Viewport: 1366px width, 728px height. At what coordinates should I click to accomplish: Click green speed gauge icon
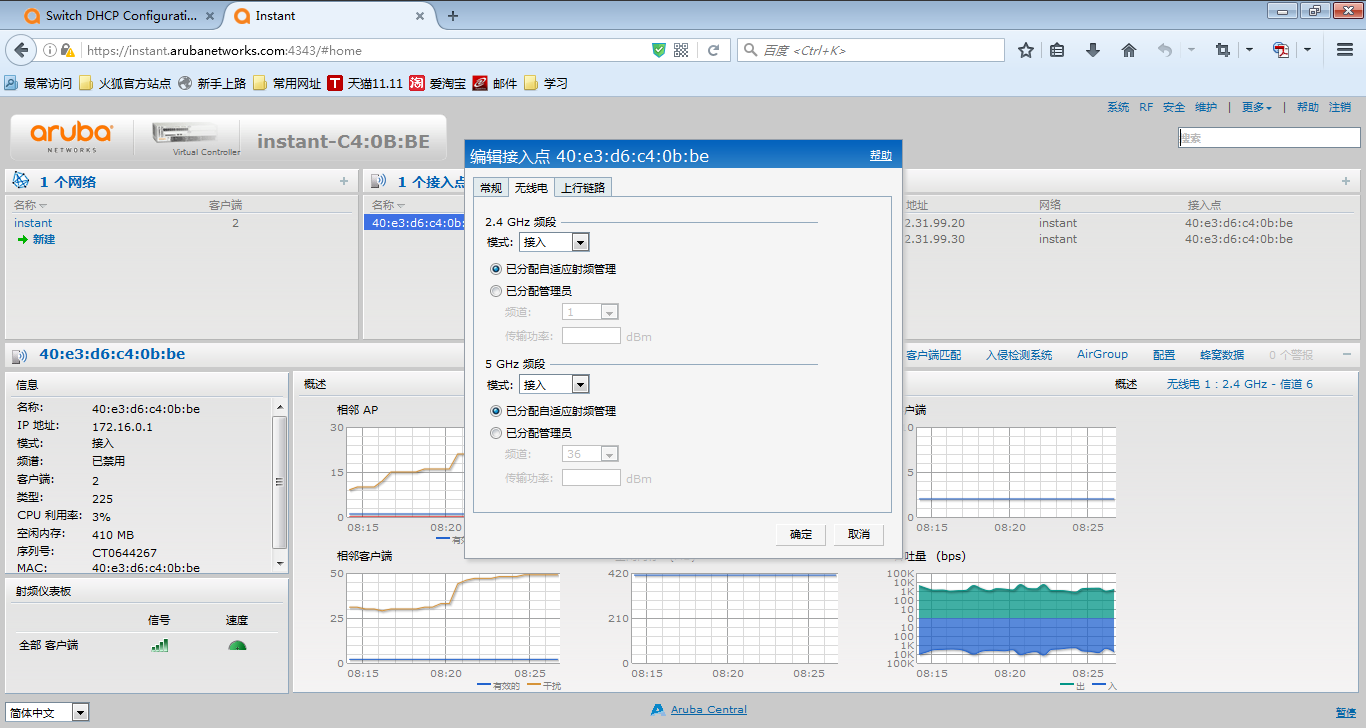[237, 645]
